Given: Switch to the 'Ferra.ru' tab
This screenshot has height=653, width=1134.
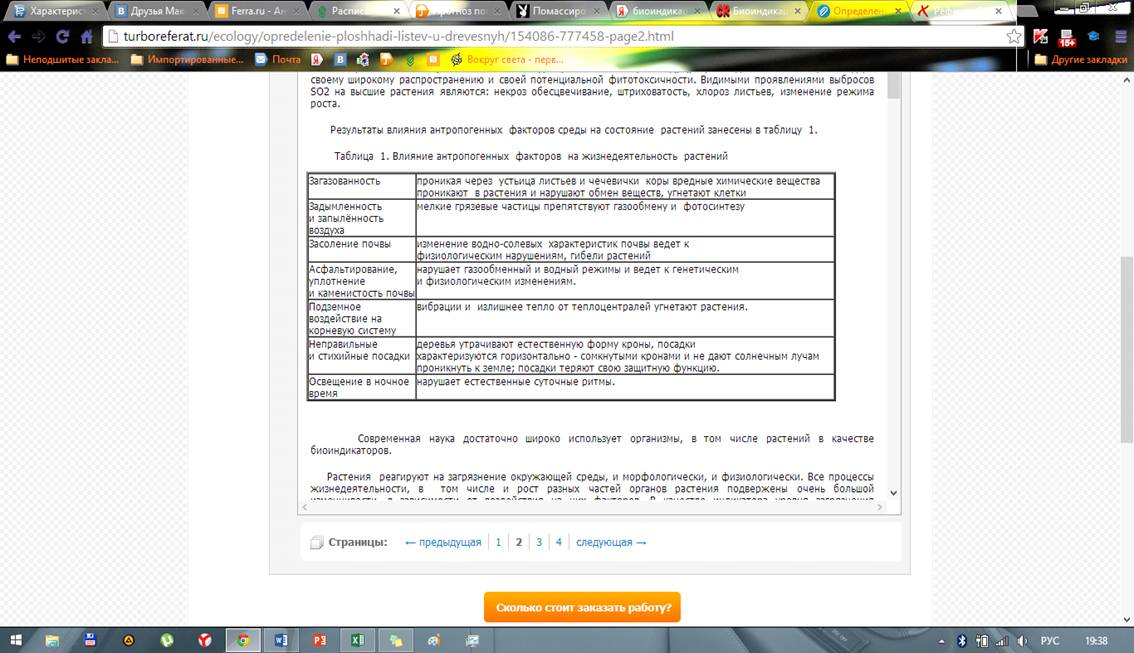Looking at the screenshot, I should tap(250, 12).
